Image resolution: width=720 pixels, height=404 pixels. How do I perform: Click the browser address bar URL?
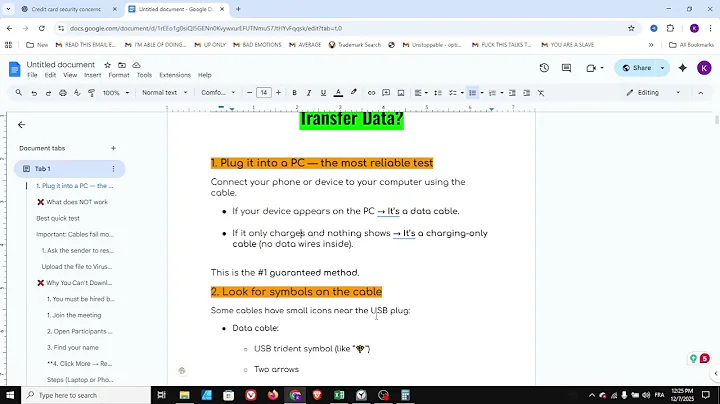pos(206,28)
